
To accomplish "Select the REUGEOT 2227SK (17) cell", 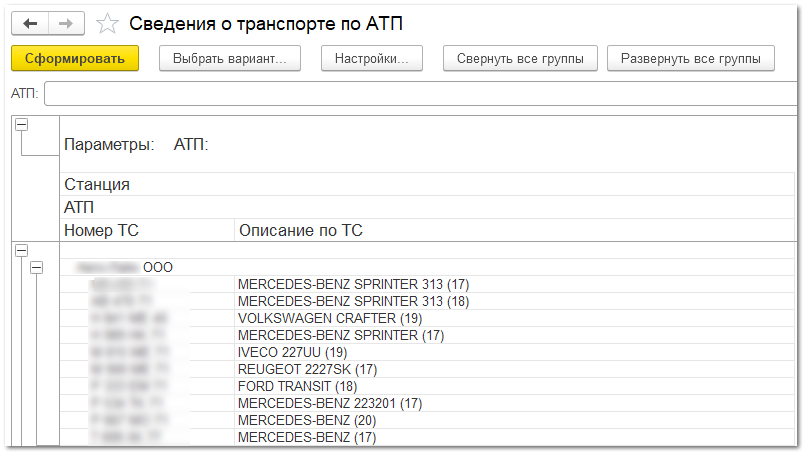I will (306, 369).
